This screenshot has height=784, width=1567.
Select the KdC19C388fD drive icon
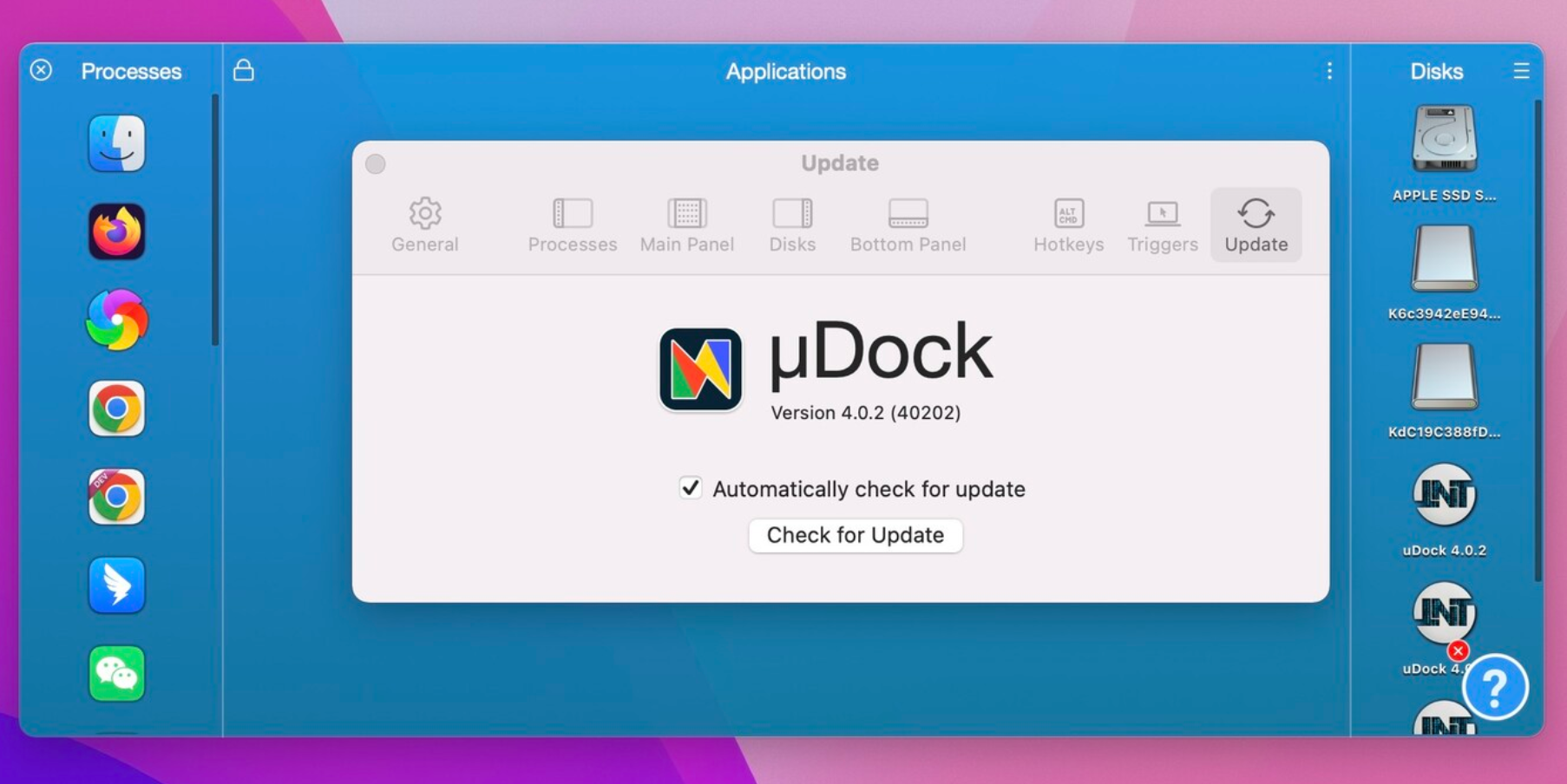click(1444, 376)
